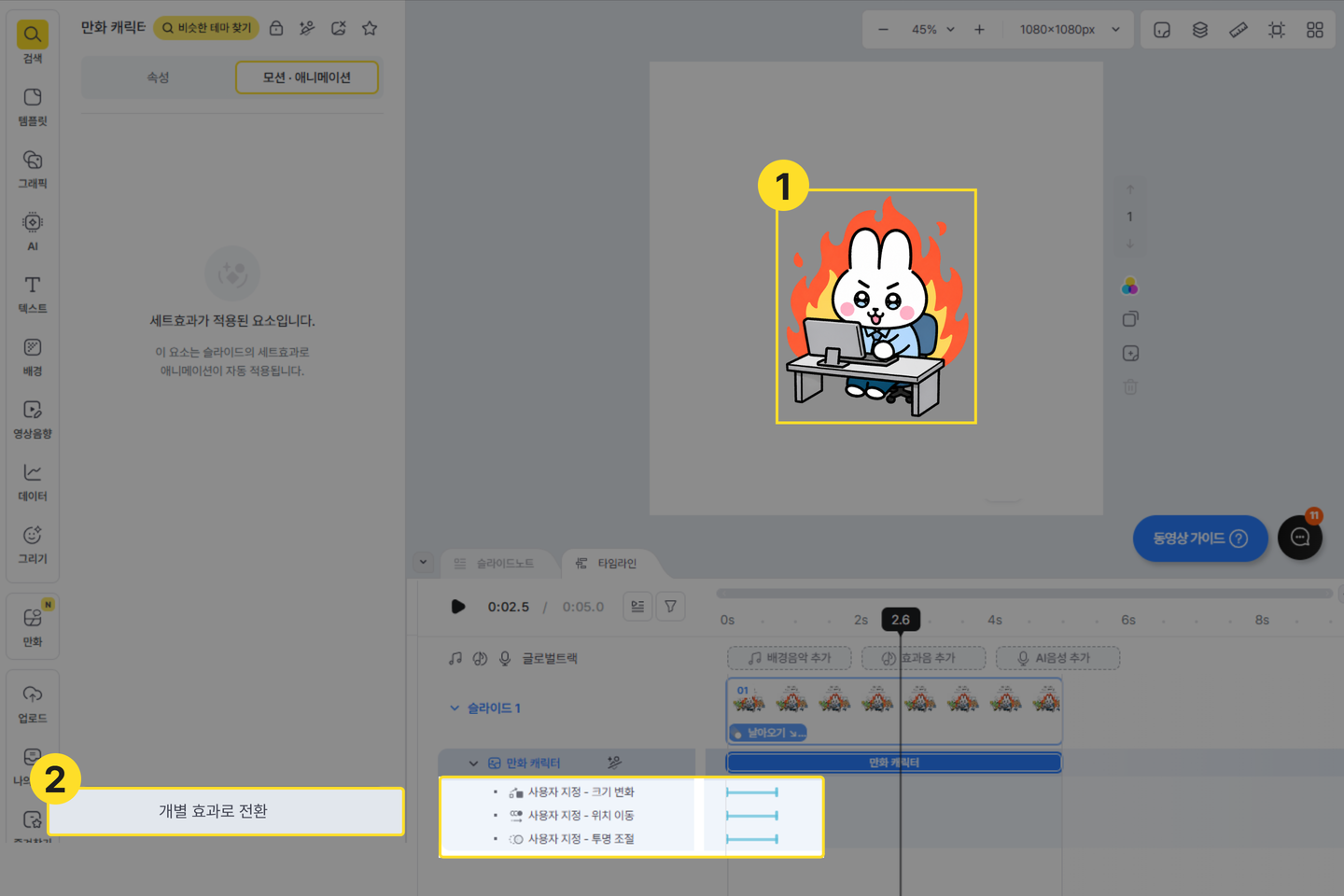Click the 개별 효과로 전환 button
This screenshot has height=896, width=1344.
coord(226,811)
